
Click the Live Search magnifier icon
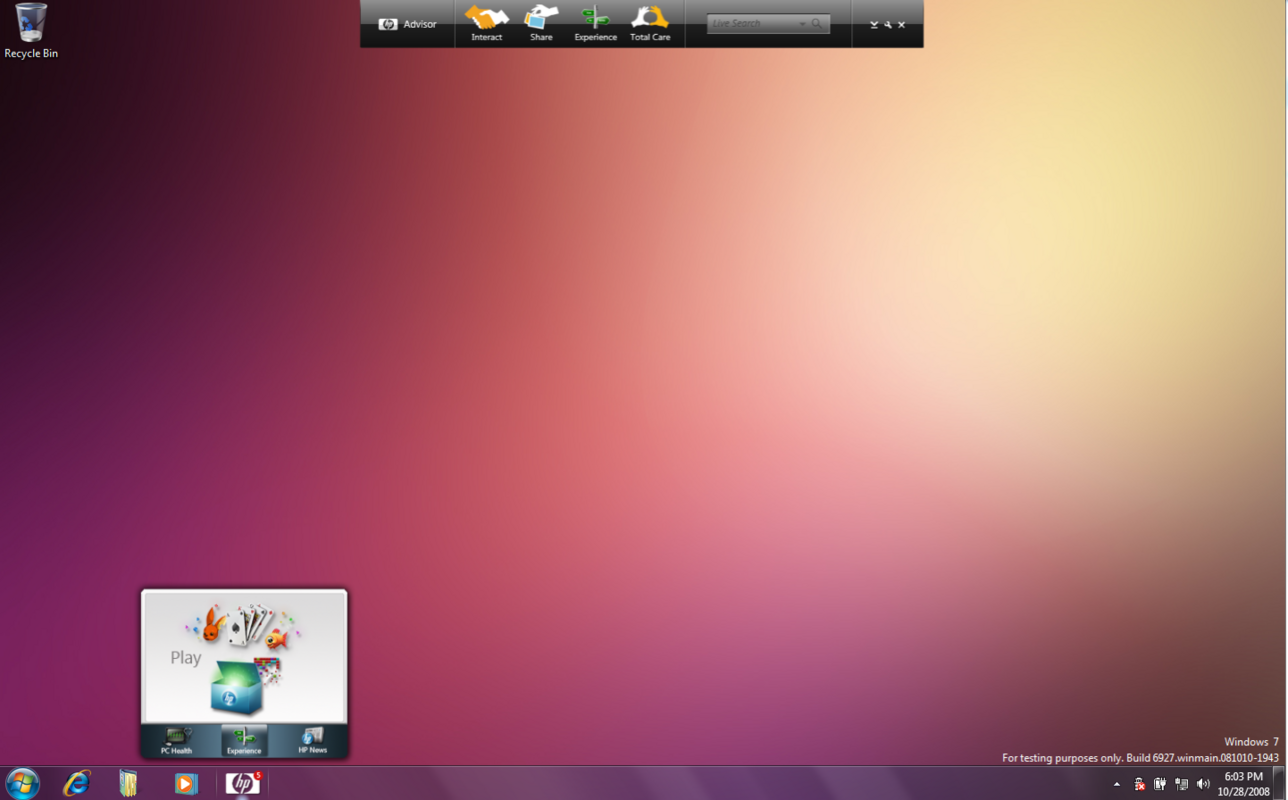coord(817,23)
